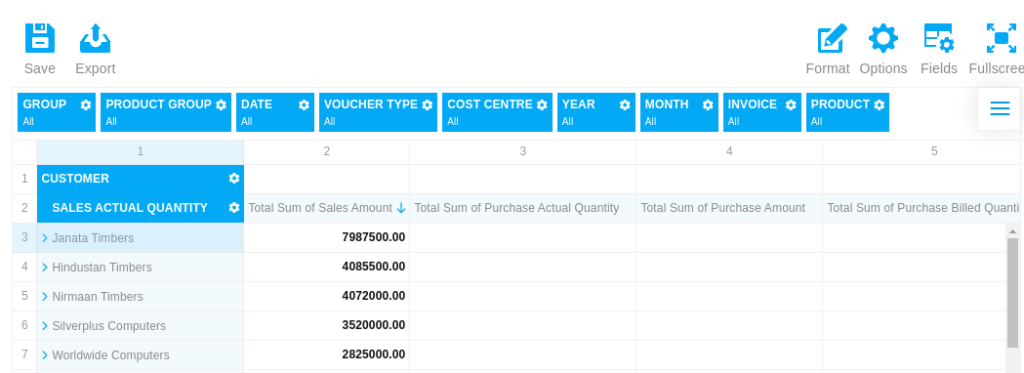Open VOUCHER TYPE filter gear settings
1024x373 pixels.
[427, 105]
